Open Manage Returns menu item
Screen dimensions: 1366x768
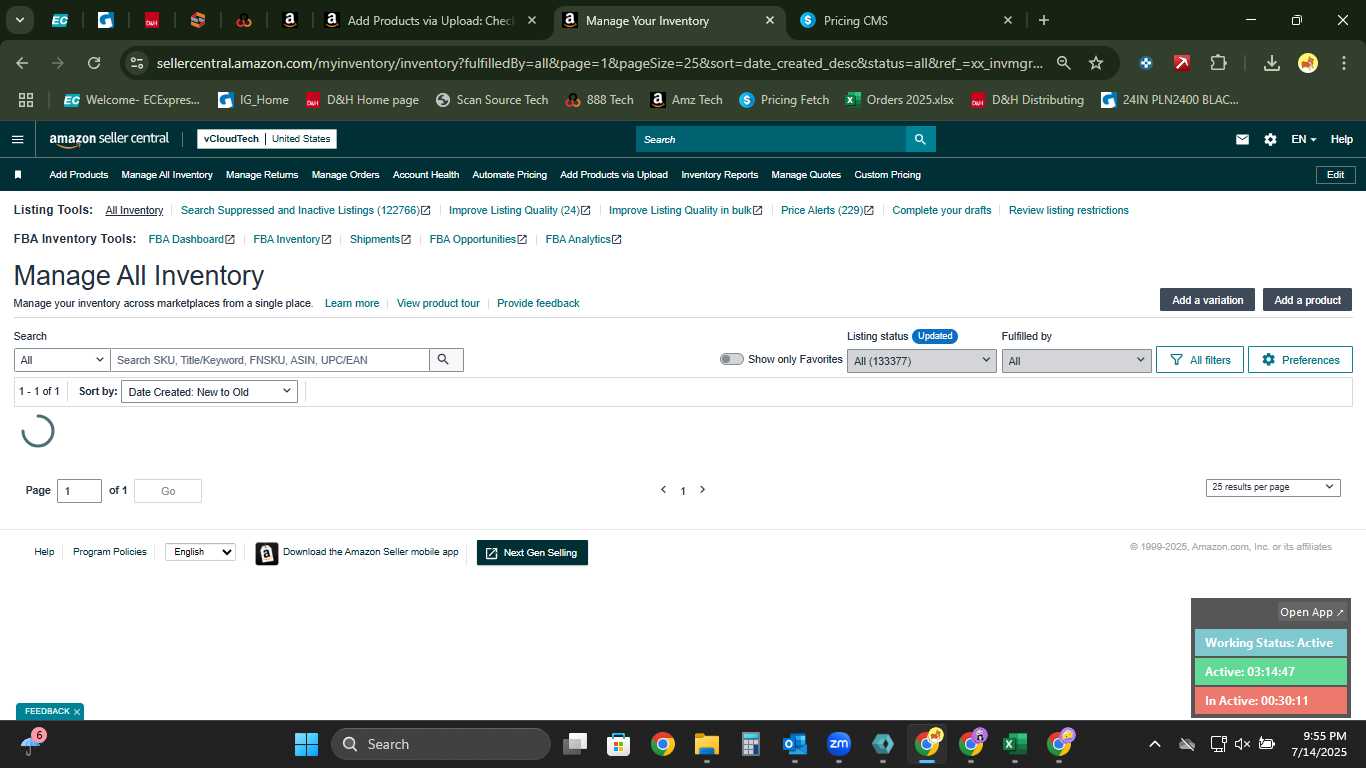click(262, 175)
